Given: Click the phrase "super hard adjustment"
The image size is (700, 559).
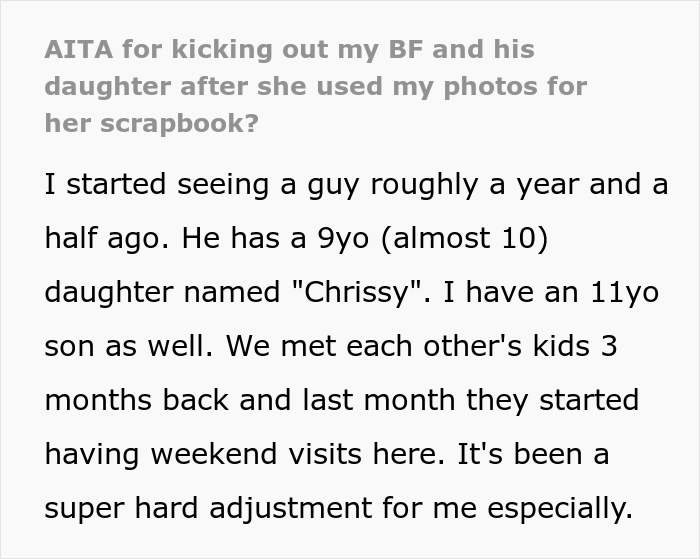Looking at the screenshot, I should [208, 508].
